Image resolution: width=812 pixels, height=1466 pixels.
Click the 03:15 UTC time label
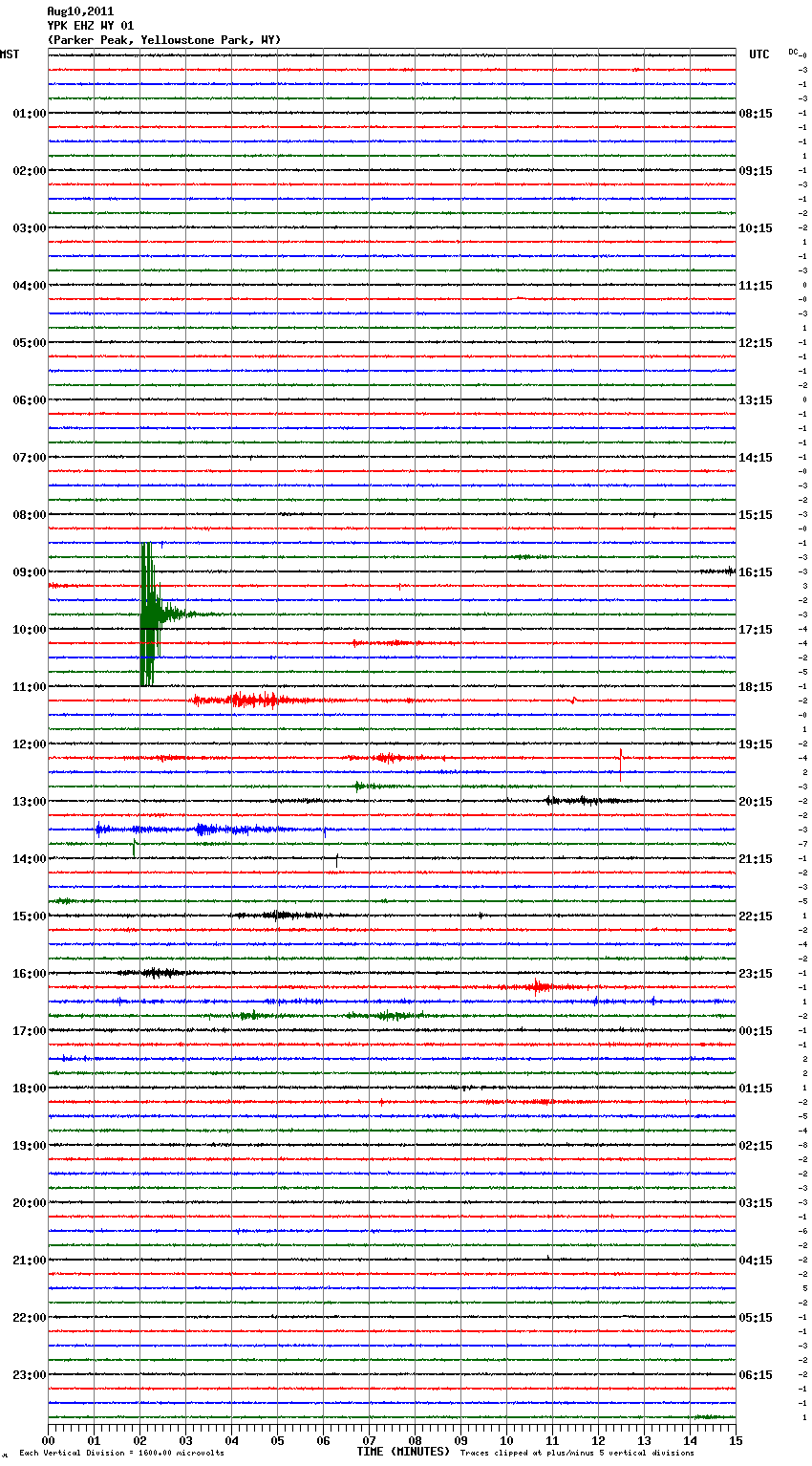pos(756,1203)
